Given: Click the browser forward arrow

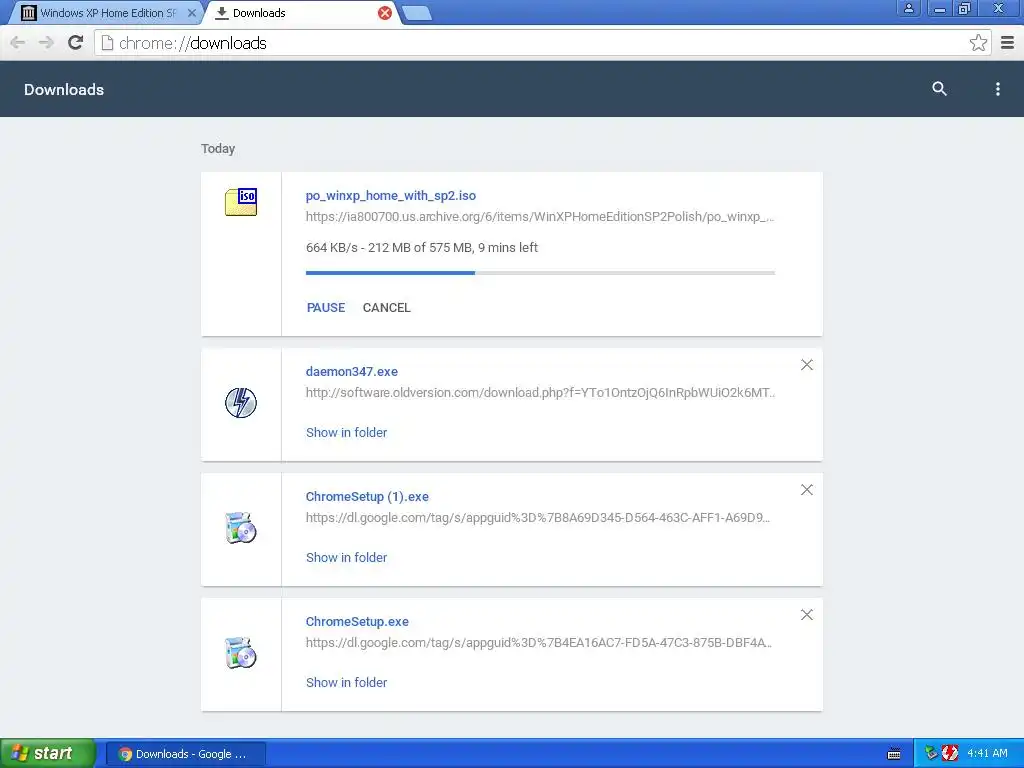Looking at the screenshot, I should [x=46, y=43].
